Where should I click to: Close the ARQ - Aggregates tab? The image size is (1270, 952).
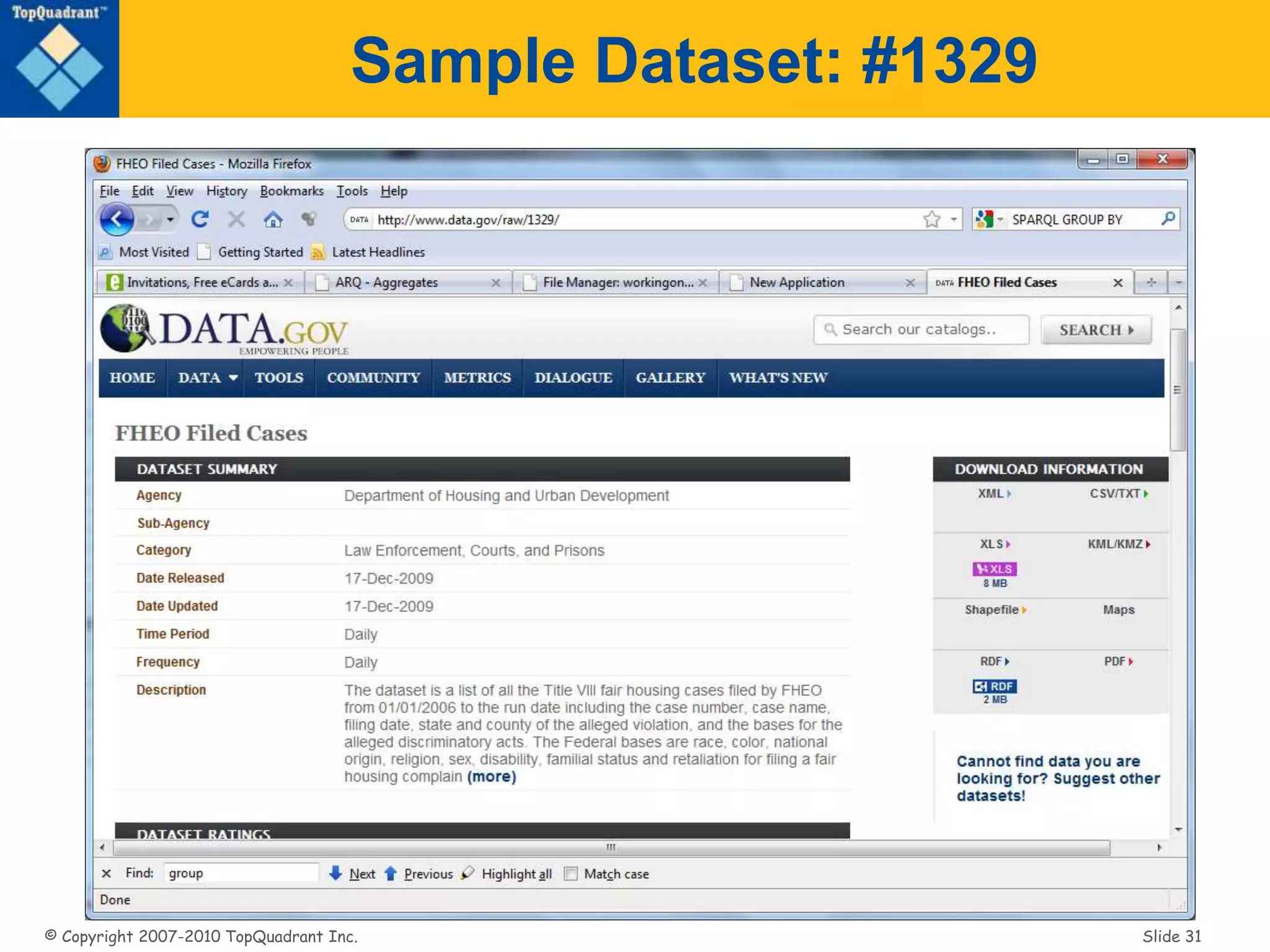click(x=495, y=283)
